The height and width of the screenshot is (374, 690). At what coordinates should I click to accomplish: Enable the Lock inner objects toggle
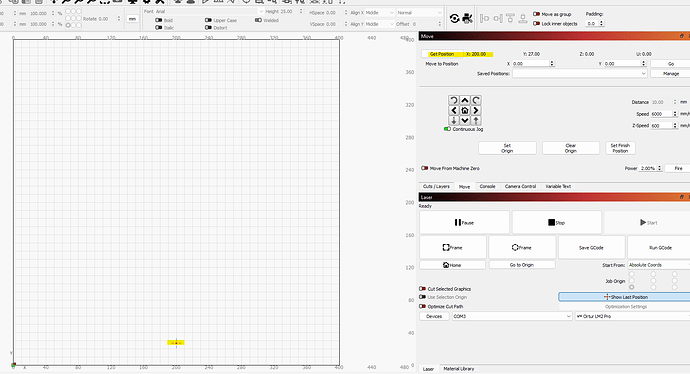pos(536,23)
